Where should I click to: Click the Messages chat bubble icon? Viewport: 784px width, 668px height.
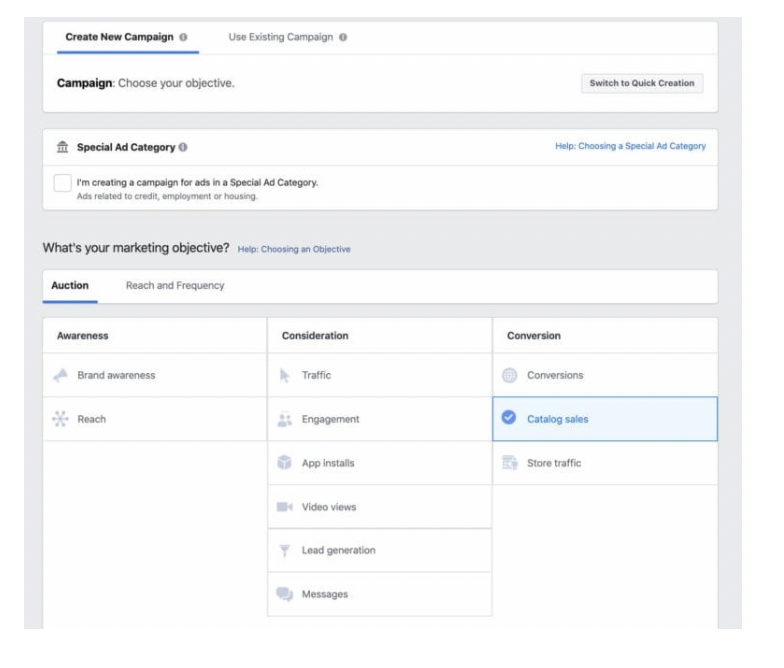click(x=284, y=595)
